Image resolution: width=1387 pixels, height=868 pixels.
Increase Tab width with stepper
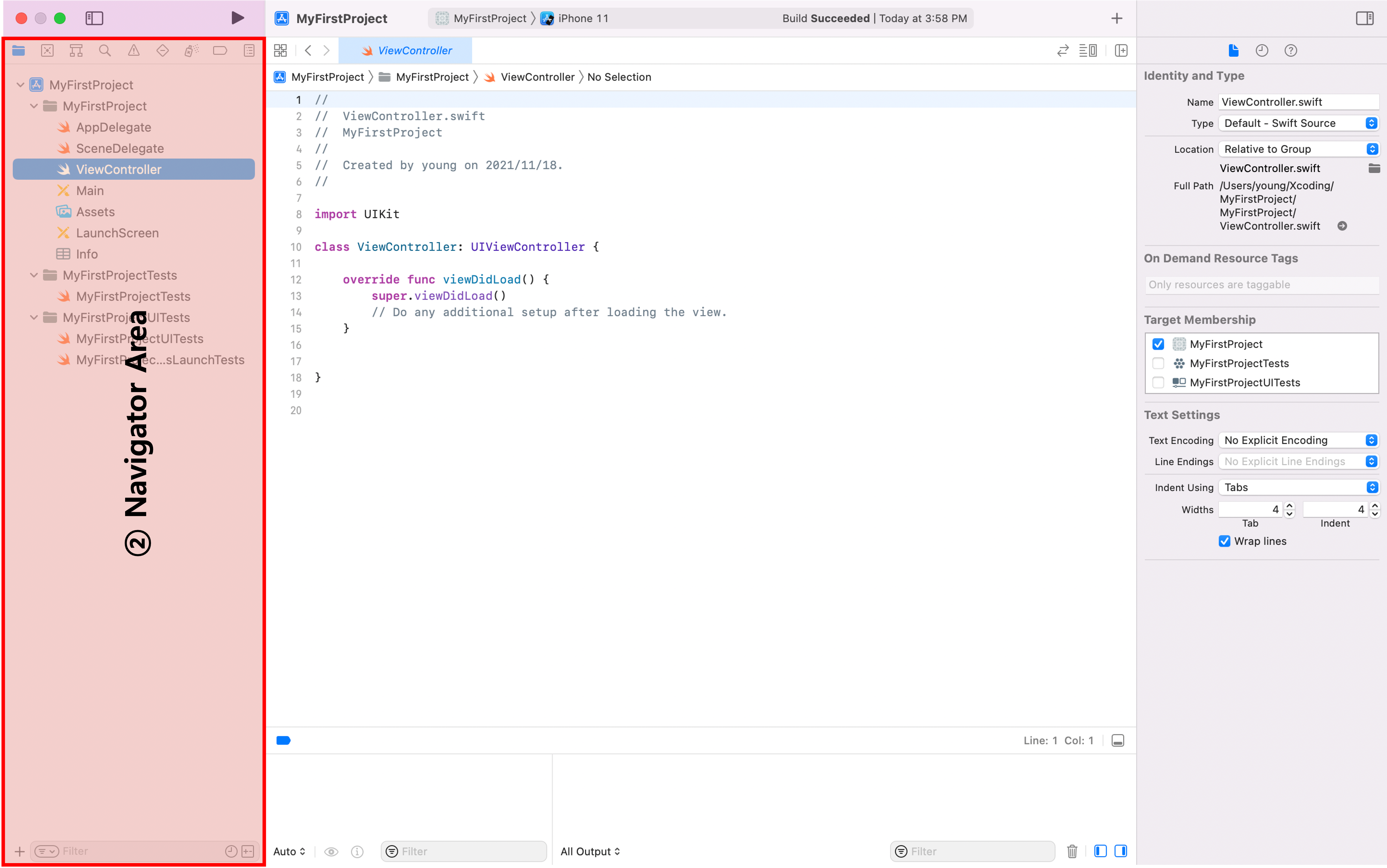point(1290,505)
